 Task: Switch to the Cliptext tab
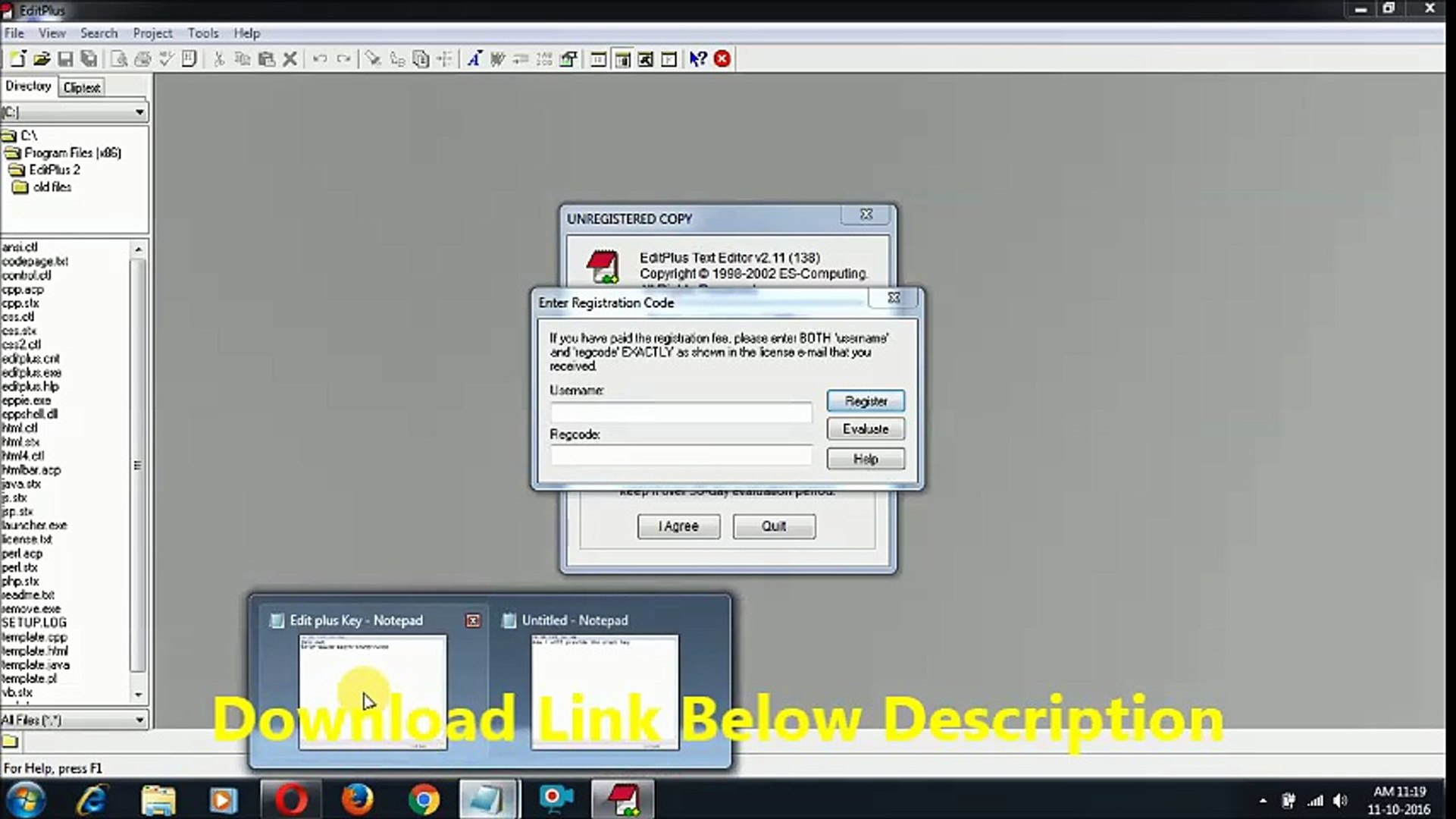tap(82, 87)
